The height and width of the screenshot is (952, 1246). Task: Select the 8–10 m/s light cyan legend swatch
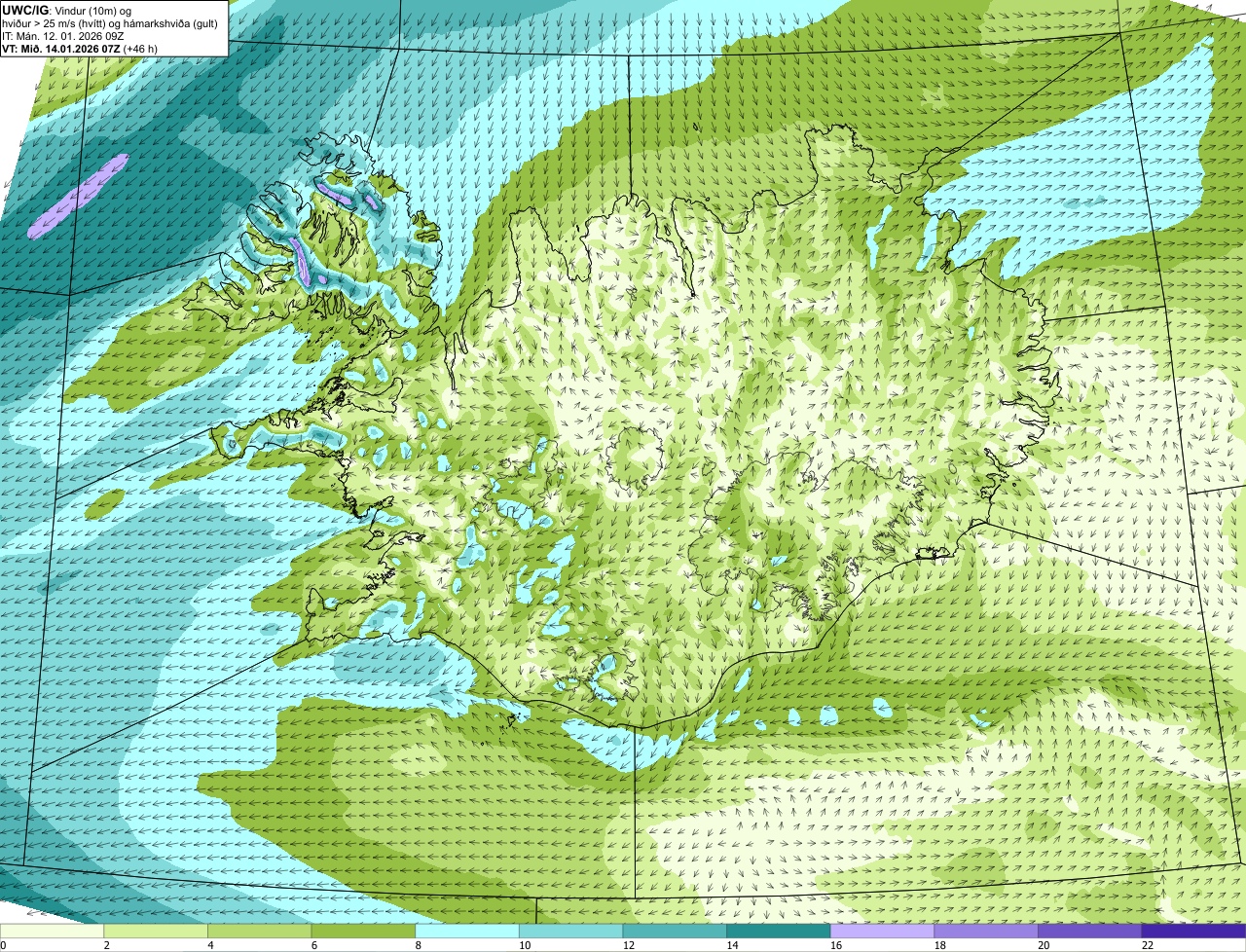click(467, 931)
